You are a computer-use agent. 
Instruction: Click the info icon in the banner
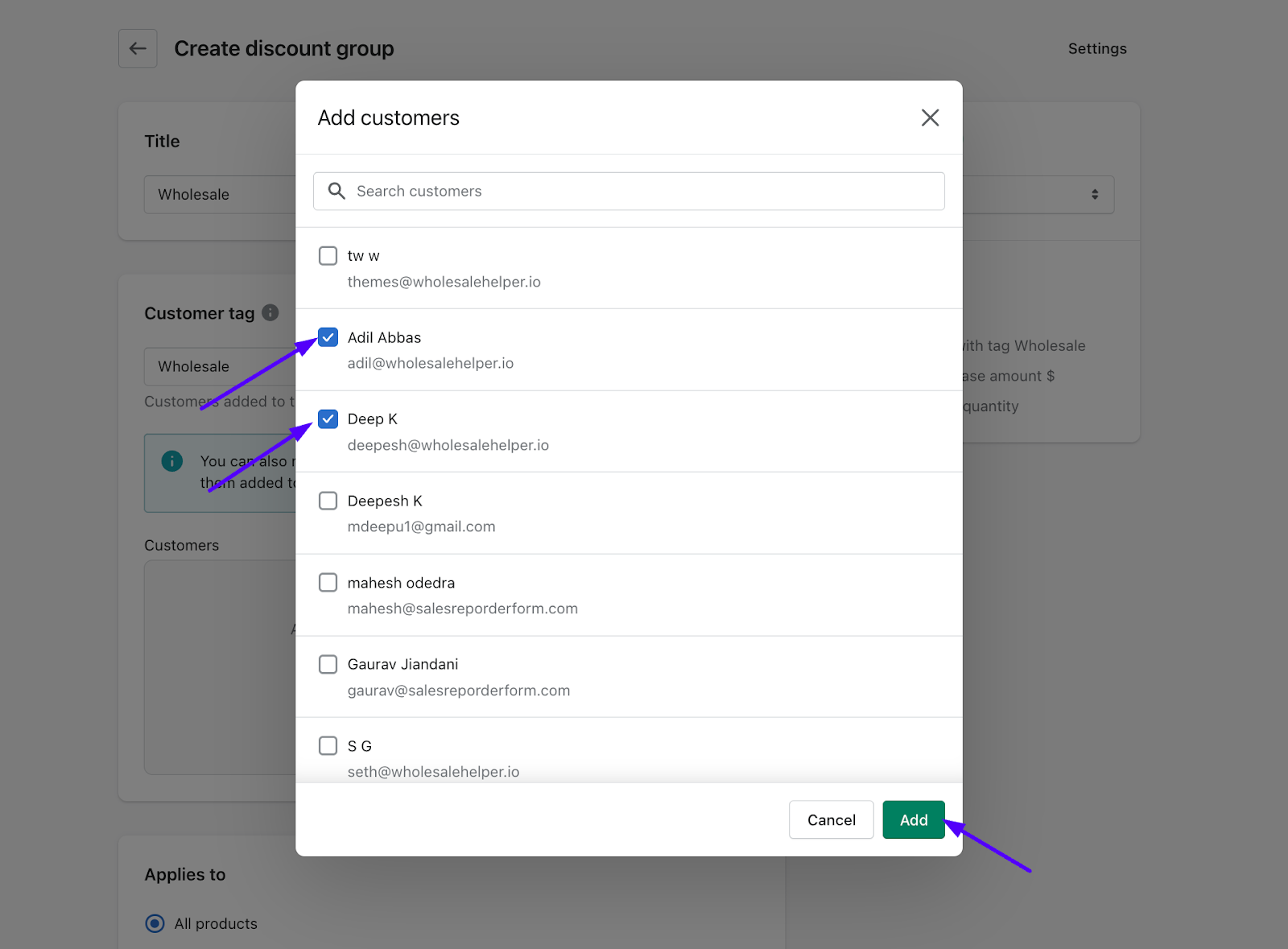click(x=172, y=461)
